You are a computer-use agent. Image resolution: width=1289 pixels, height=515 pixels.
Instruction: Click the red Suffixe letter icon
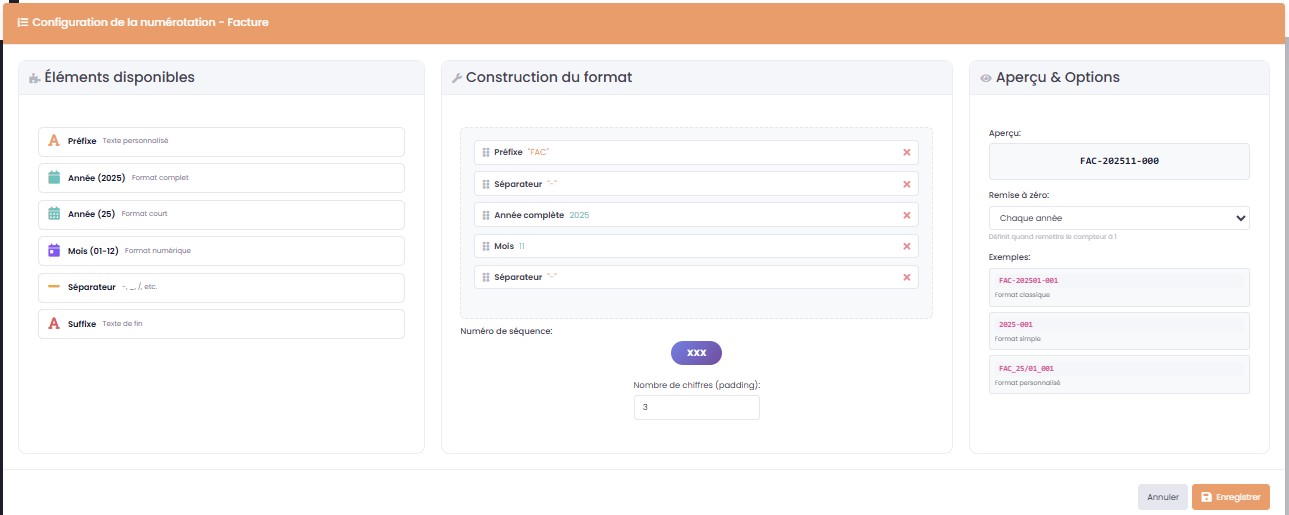[54, 324]
